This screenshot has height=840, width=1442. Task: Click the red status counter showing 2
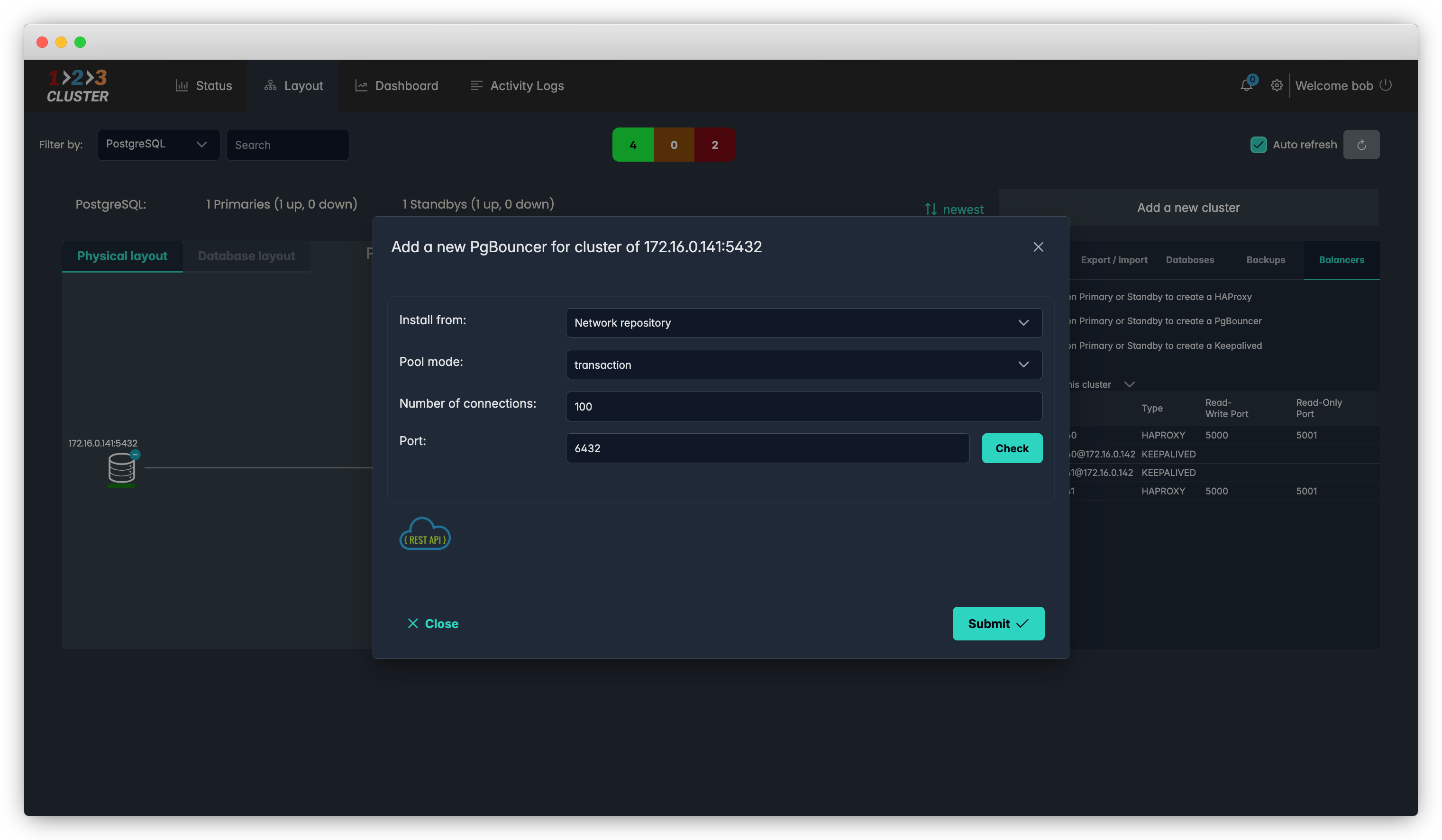pos(715,145)
